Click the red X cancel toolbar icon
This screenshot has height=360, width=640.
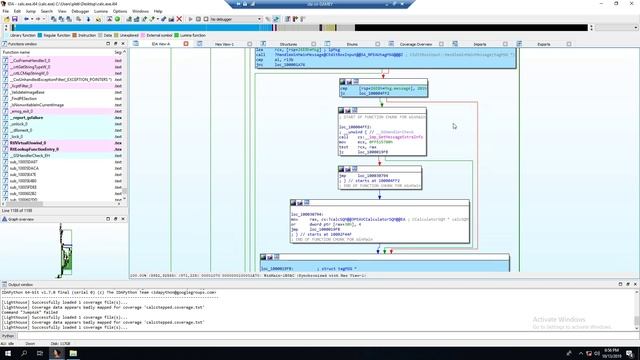(x=179, y=19)
